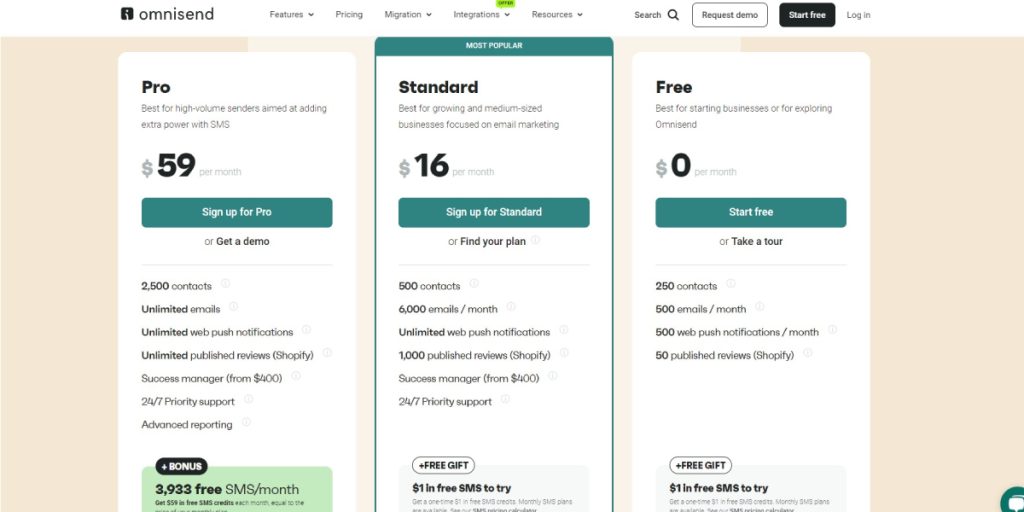
Task: Open the Resources dropdown menu
Action: 557,14
